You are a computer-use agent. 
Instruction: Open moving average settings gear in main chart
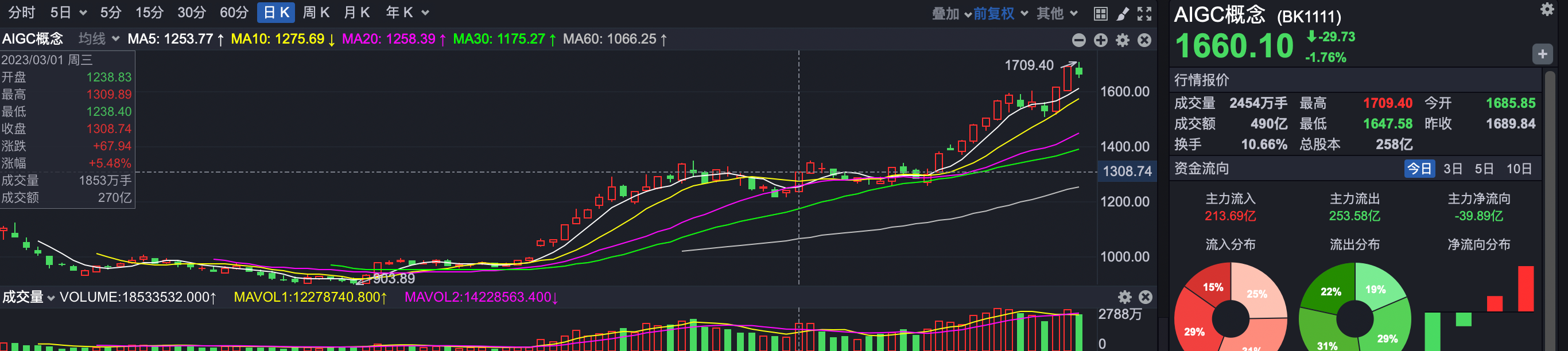[1123, 40]
